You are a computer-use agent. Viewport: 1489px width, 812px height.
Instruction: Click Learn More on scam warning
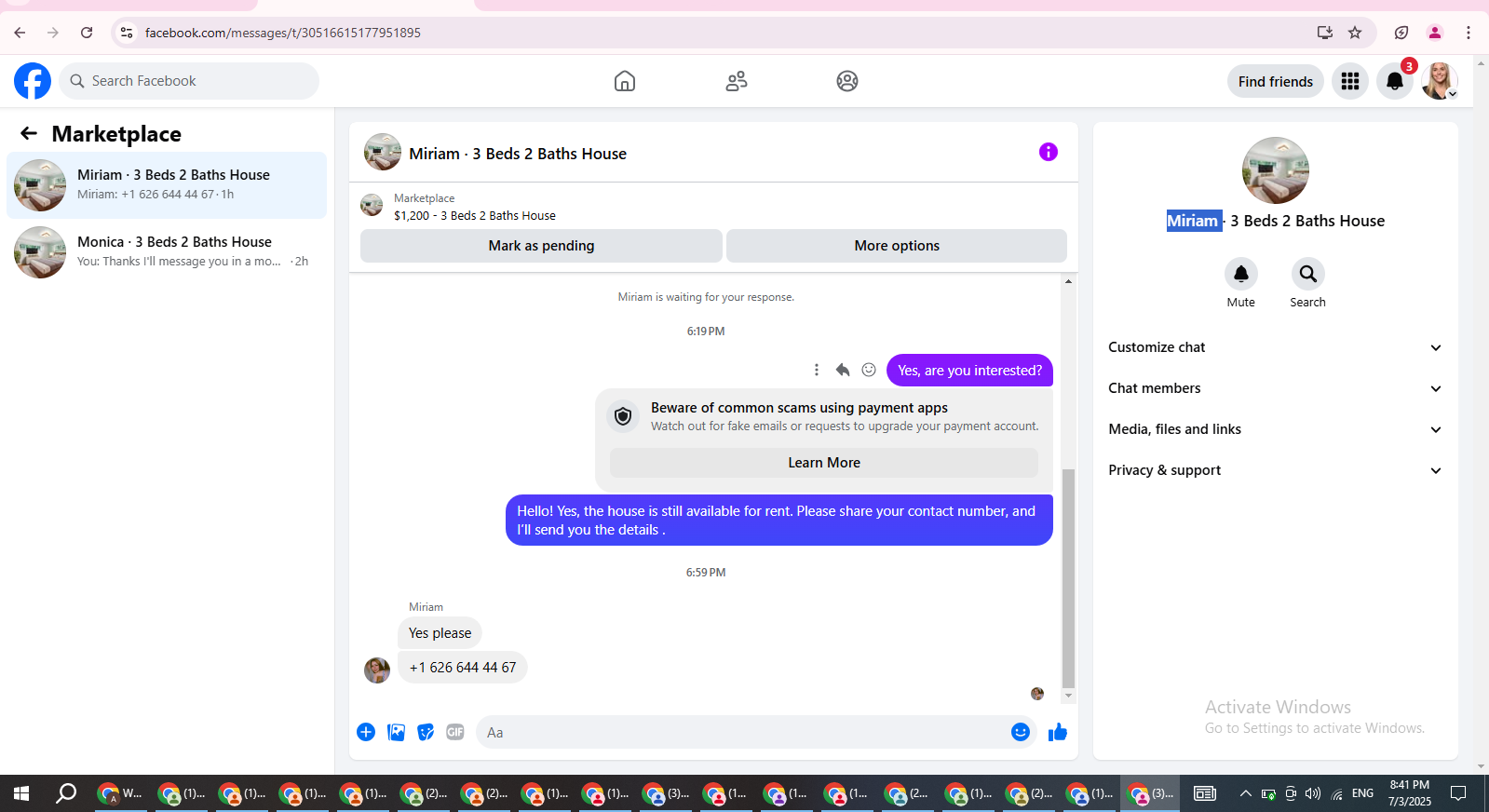824,463
